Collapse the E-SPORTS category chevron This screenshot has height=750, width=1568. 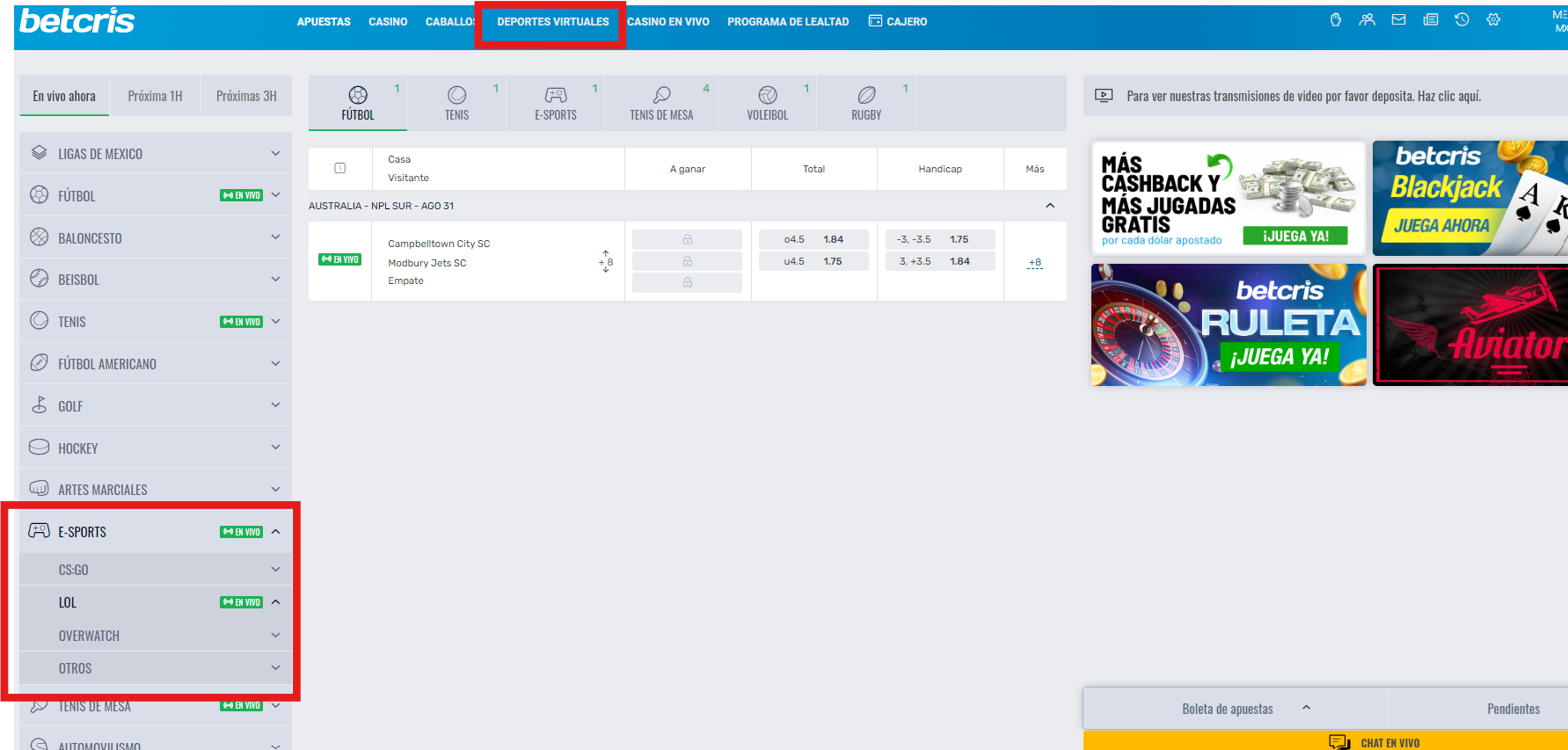tap(275, 531)
